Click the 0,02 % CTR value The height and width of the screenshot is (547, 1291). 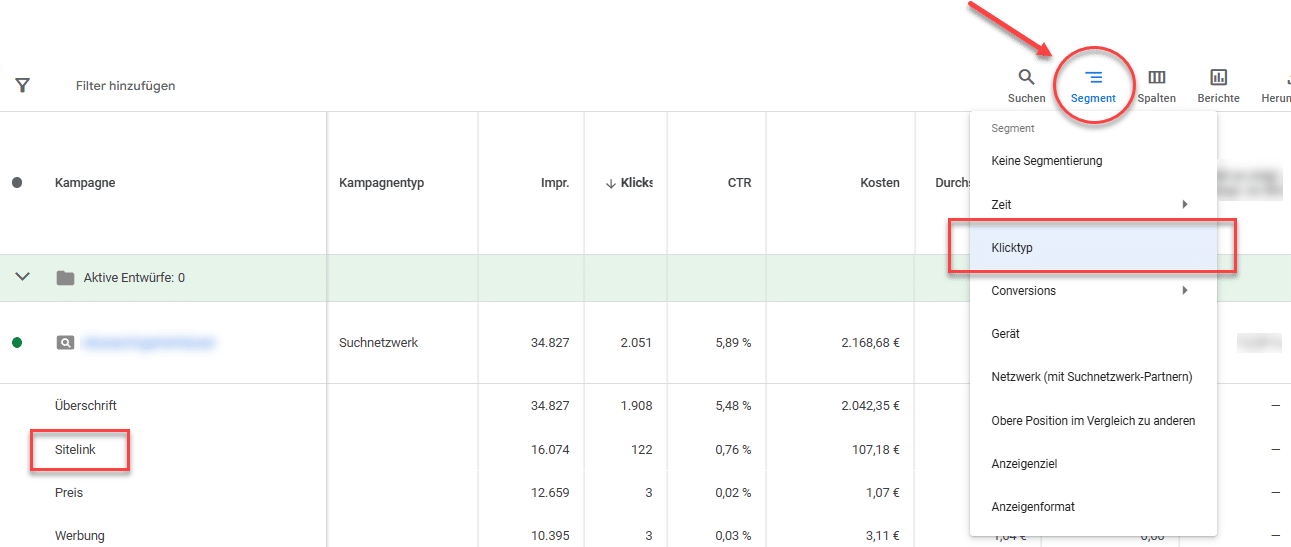coord(732,493)
